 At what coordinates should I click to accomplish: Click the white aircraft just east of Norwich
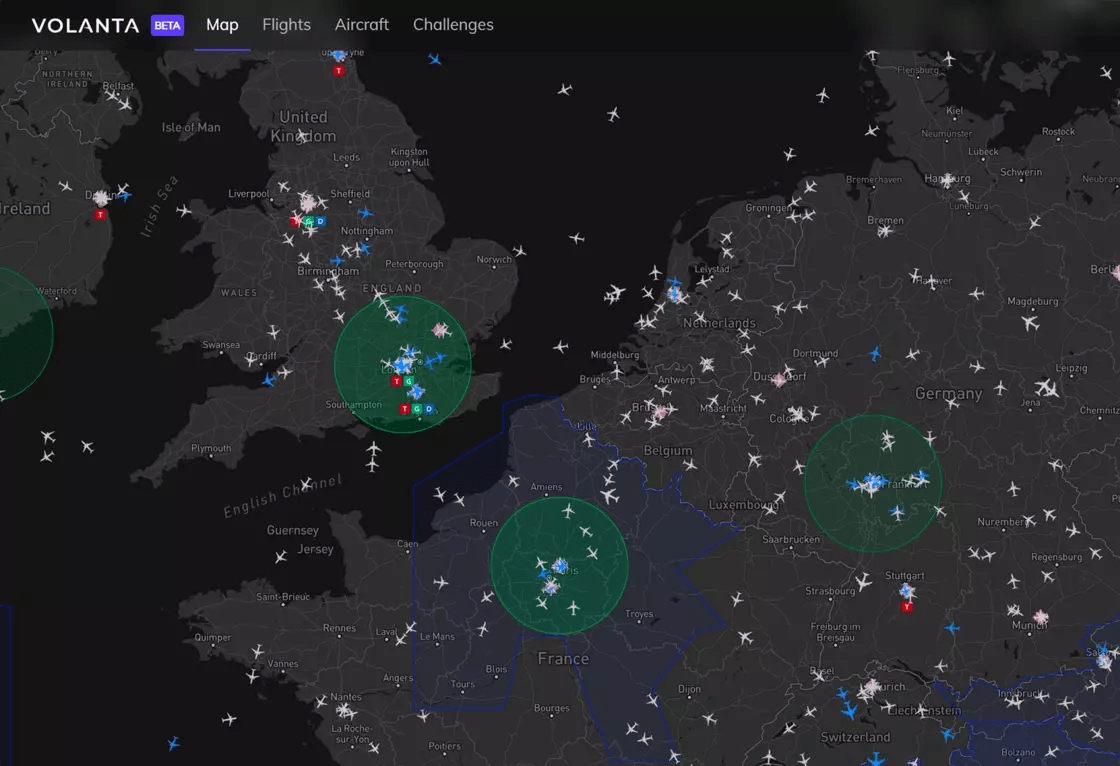pos(519,251)
